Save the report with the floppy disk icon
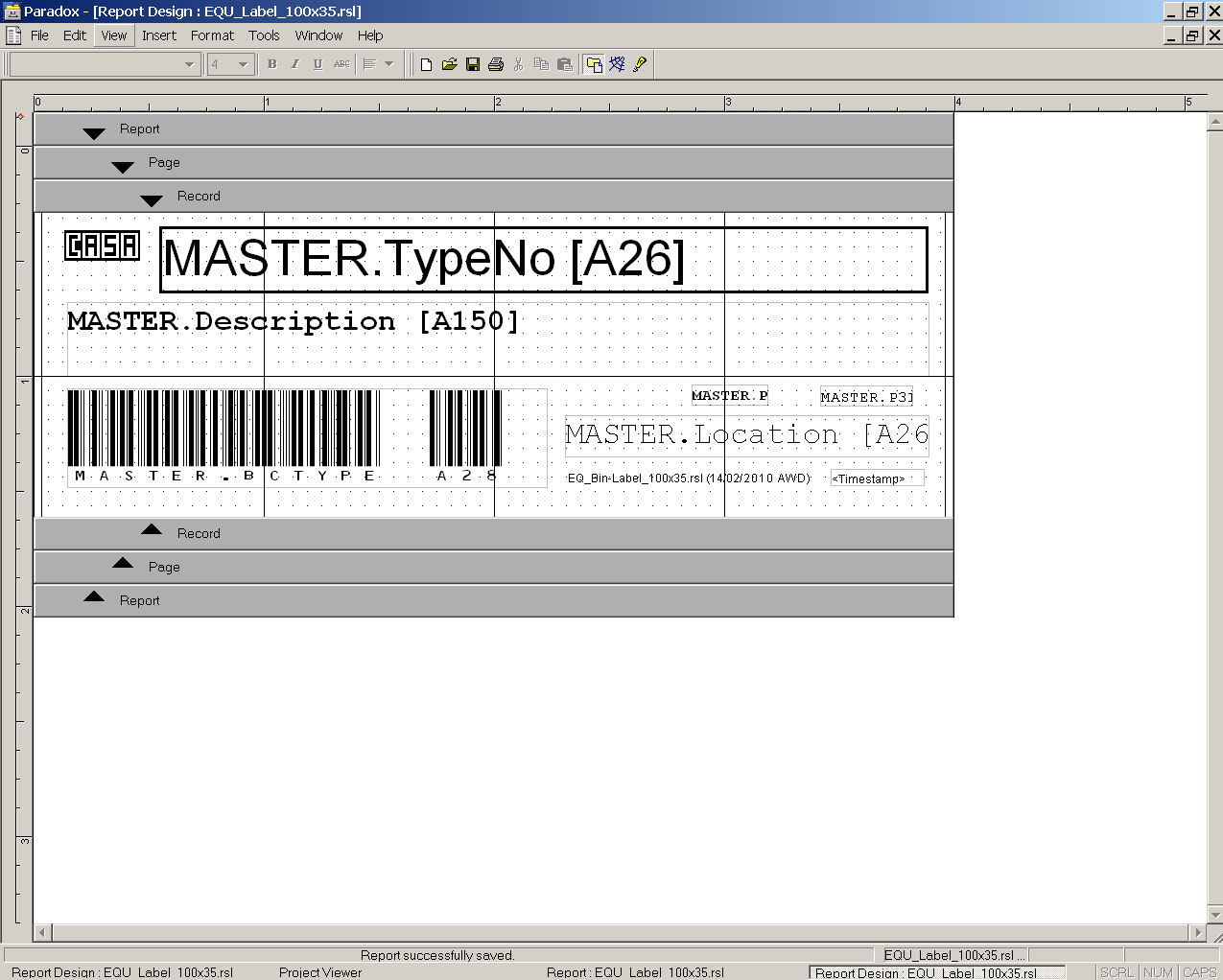 coord(473,64)
